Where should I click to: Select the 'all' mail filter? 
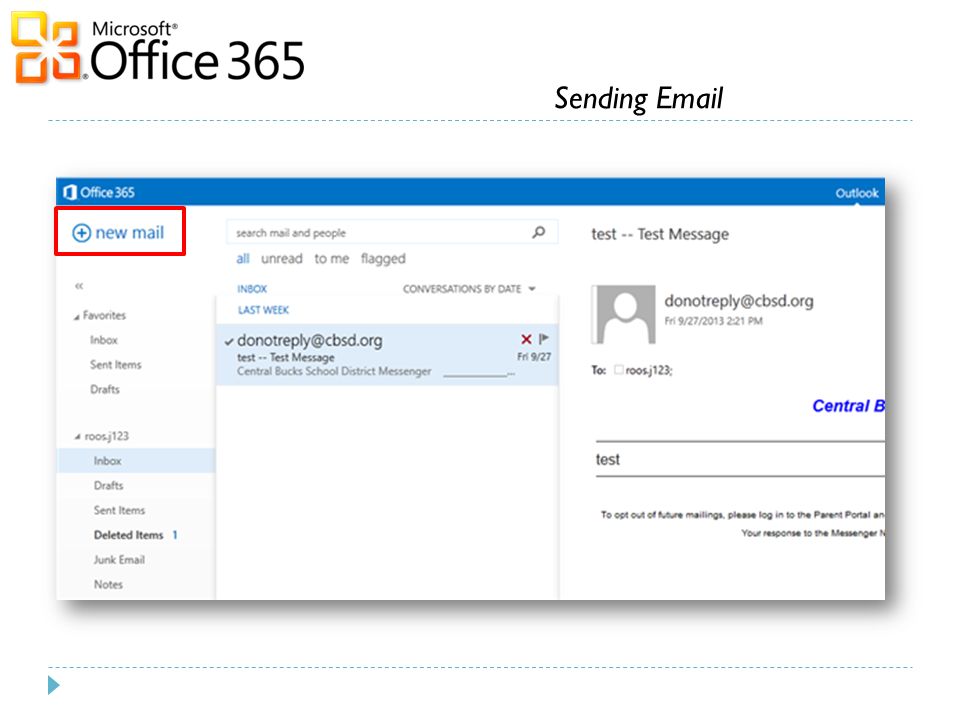(242, 258)
